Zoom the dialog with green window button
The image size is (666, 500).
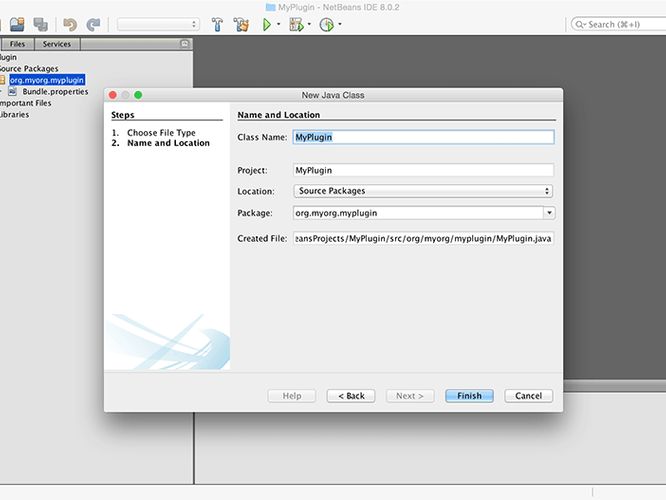(138, 95)
